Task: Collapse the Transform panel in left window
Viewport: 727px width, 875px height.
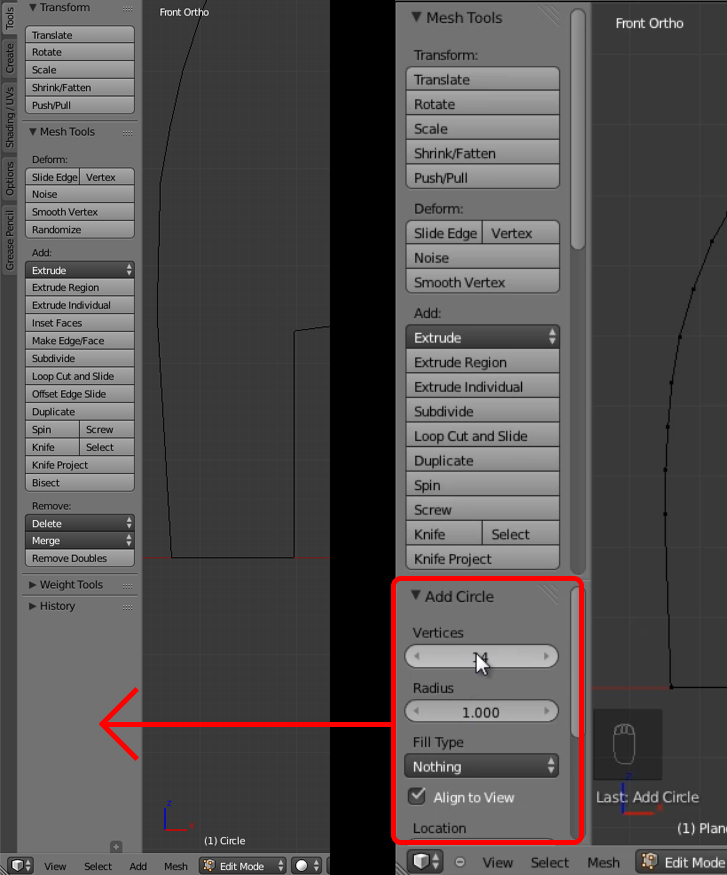Action: pyautogui.click(x=33, y=7)
